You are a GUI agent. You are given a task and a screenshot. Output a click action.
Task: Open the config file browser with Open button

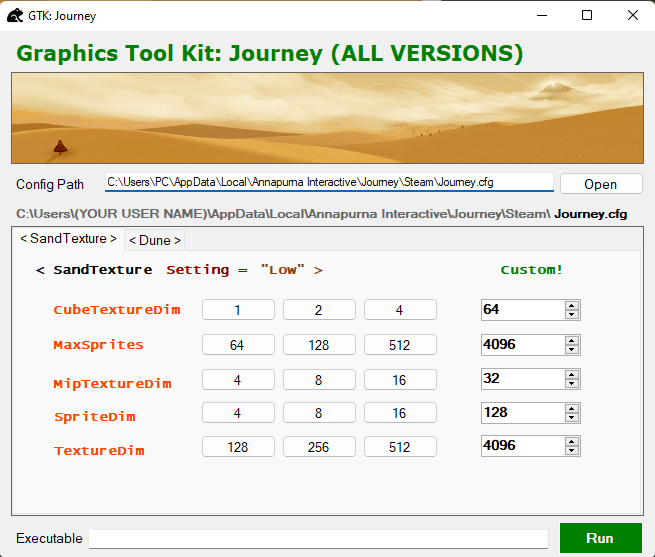pos(601,184)
